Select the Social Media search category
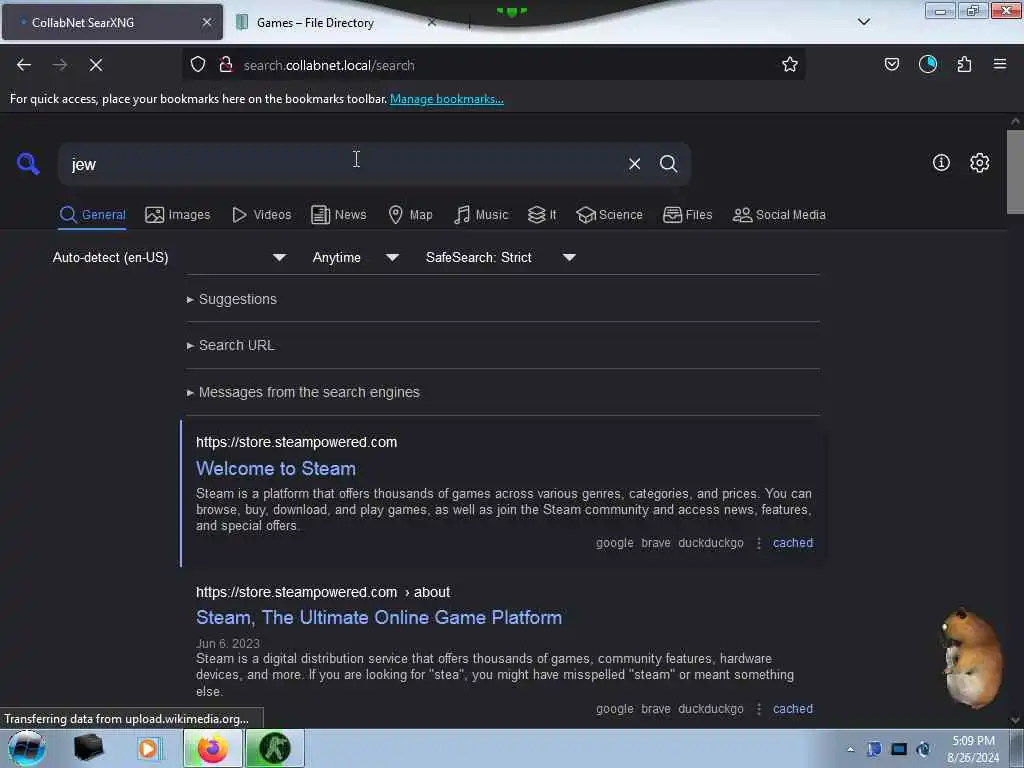1024x768 pixels. pos(779,215)
